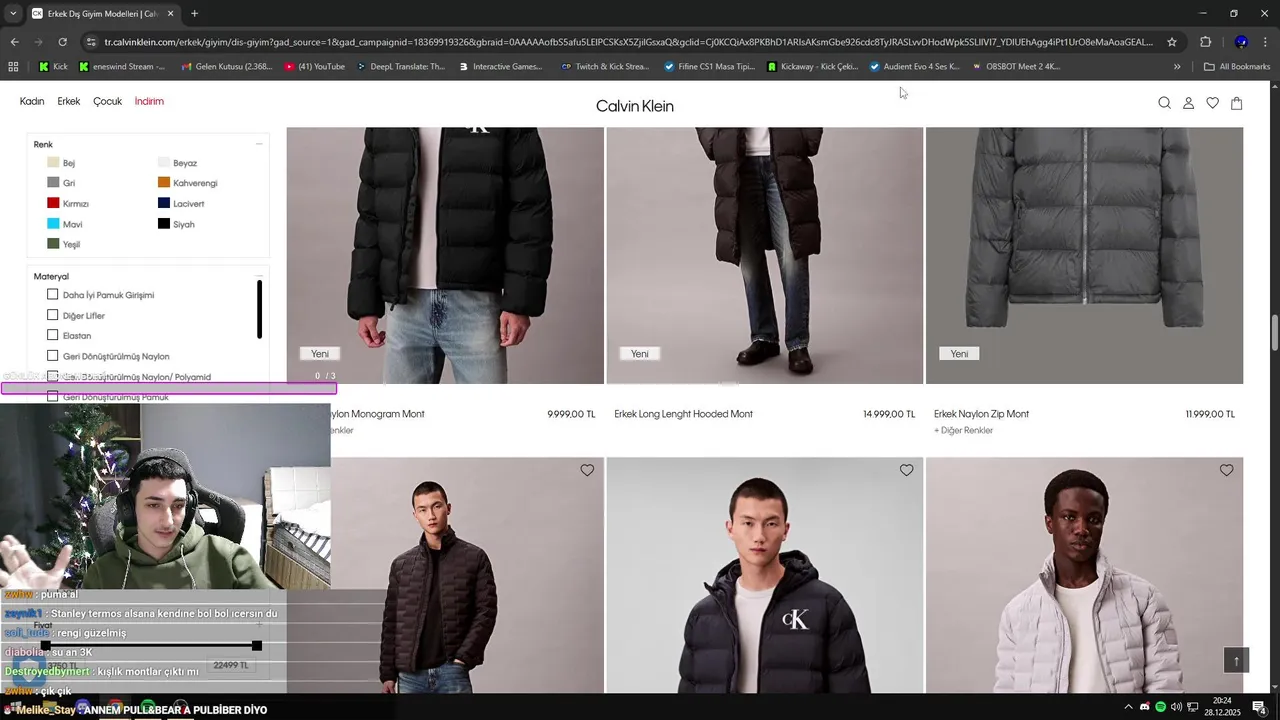Open Erkek Naylon Zip Mont product
This screenshot has height=720, width=1280.
coord(981,414)
